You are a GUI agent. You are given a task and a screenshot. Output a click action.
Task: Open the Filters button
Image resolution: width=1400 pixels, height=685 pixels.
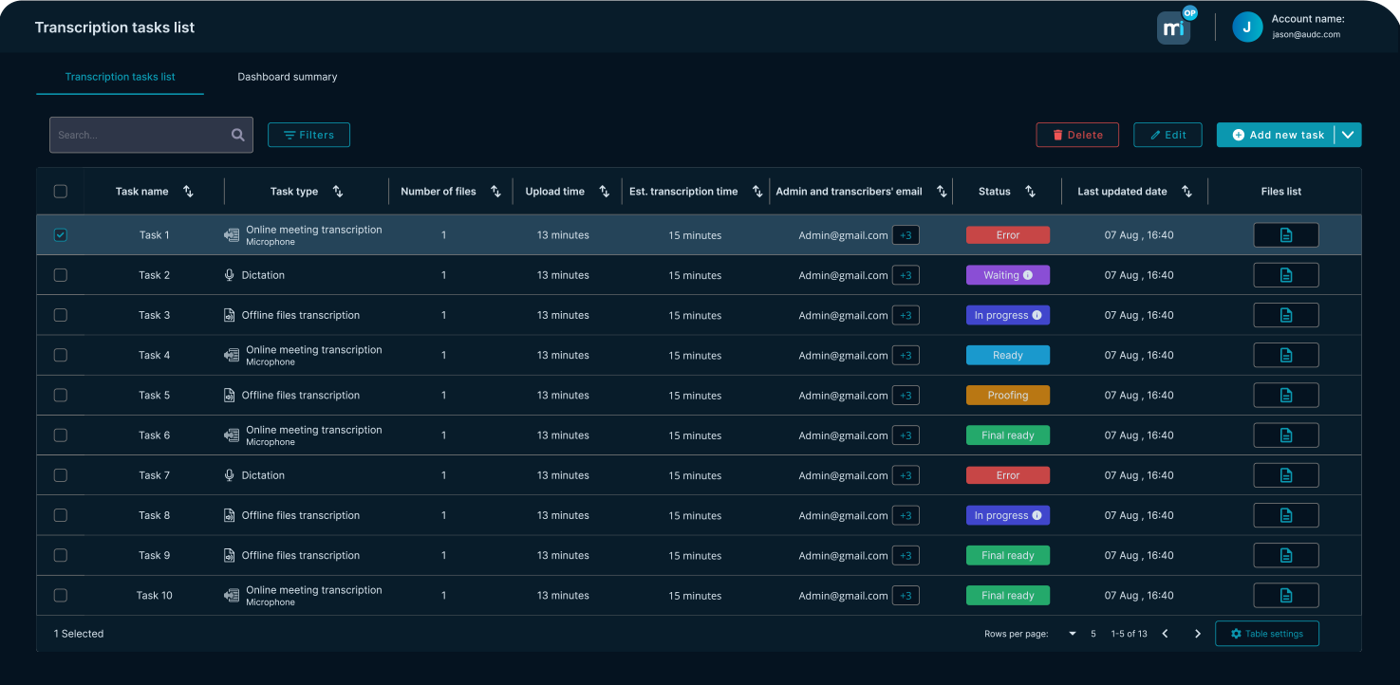coord(309,135)
